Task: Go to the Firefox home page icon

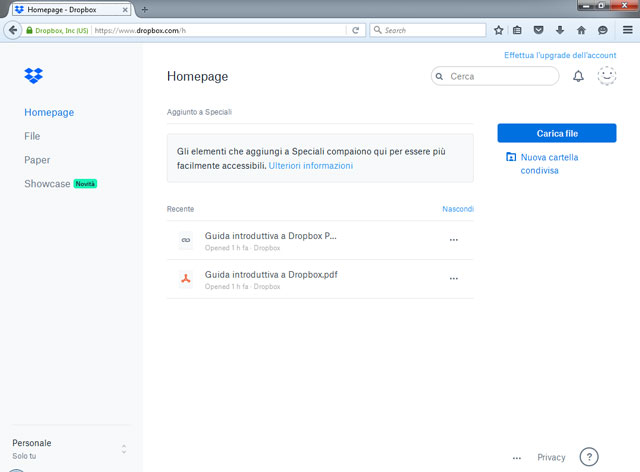Action: [x=581, y=30]
